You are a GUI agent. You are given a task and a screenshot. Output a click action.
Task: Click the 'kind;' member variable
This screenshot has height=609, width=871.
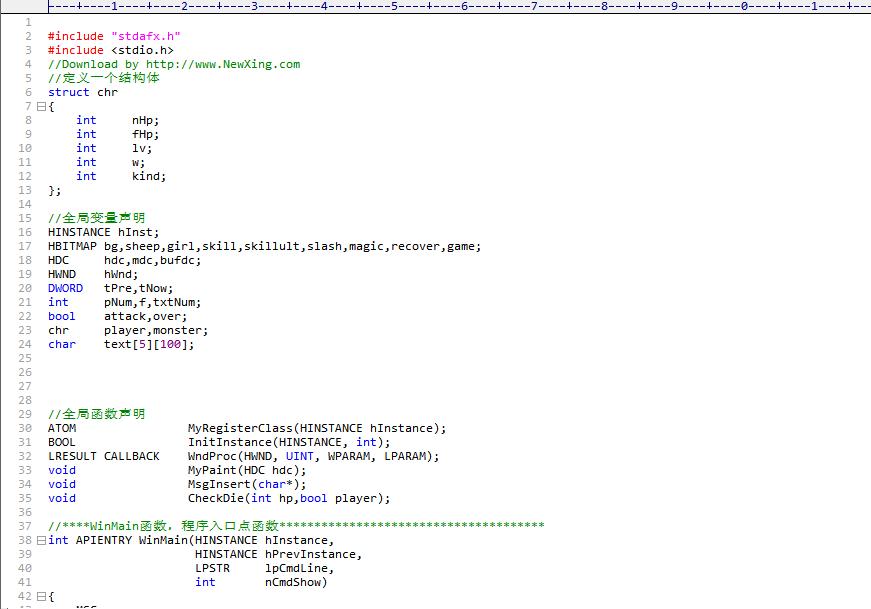(x=149, y=176)
